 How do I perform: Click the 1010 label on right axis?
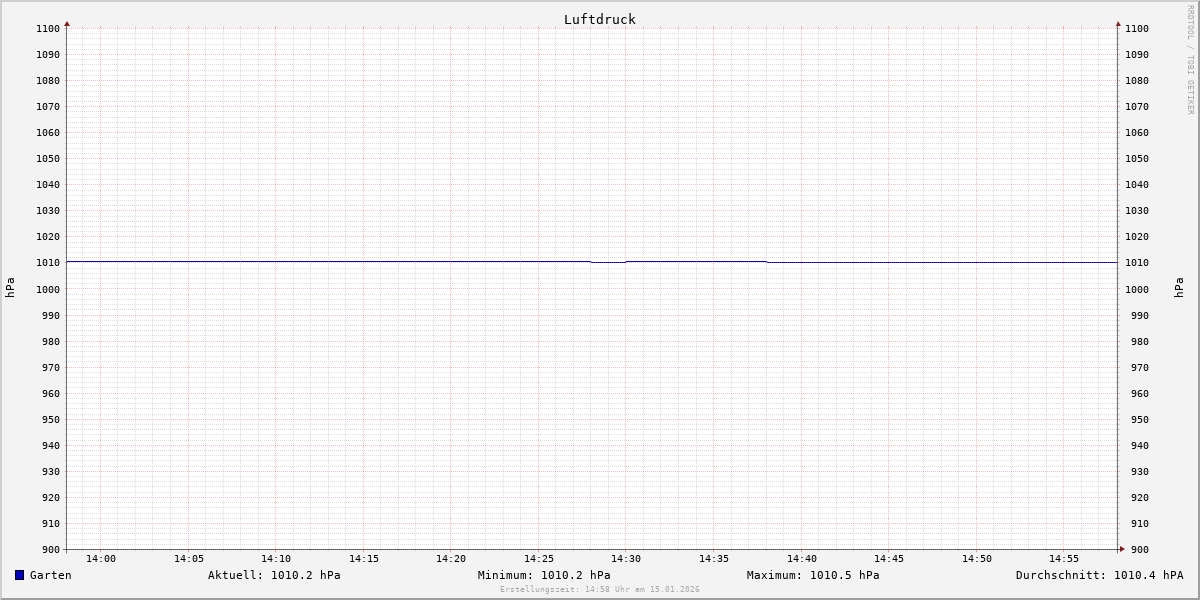click(1137, 263)
